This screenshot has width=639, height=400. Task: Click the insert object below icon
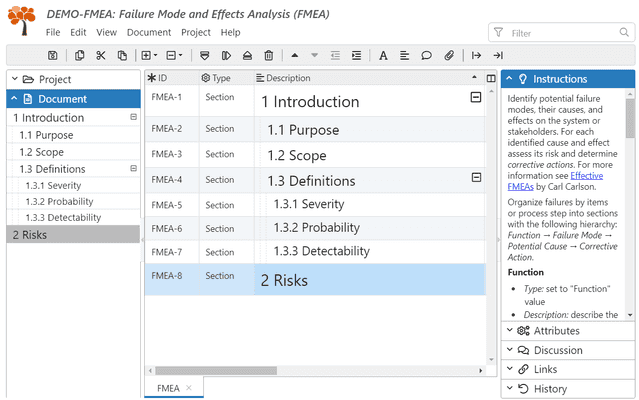click(205, 55)
